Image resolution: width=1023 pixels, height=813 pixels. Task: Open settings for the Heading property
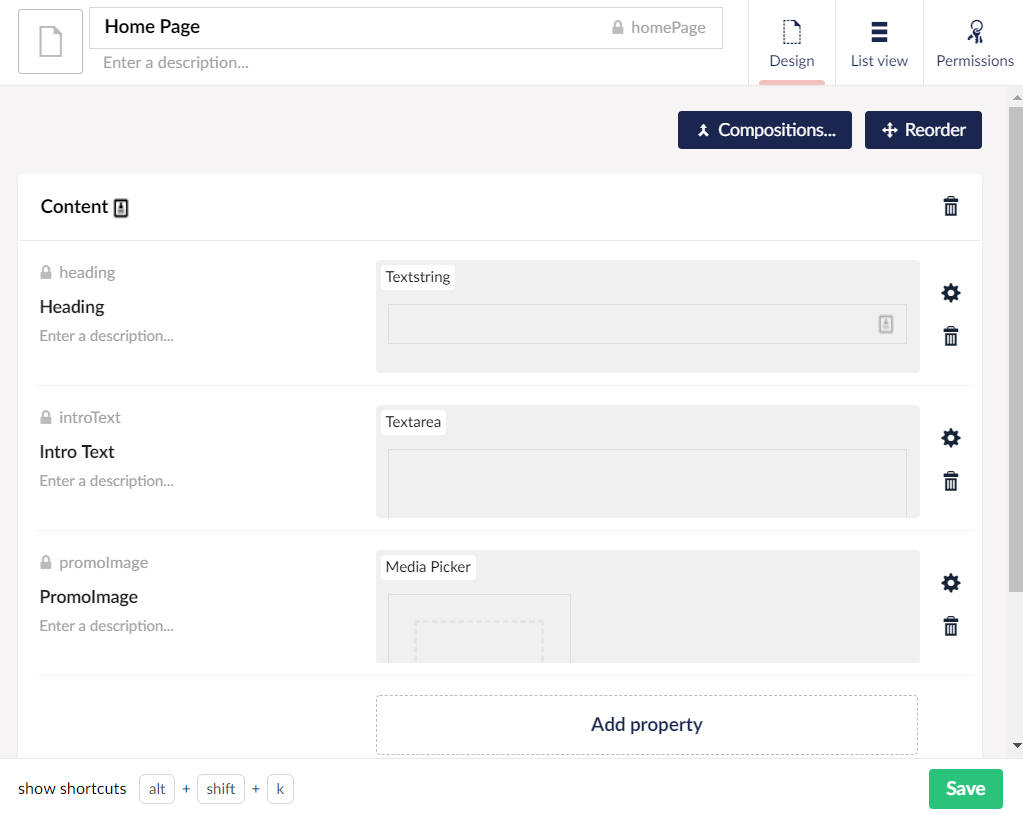point(949,292)
